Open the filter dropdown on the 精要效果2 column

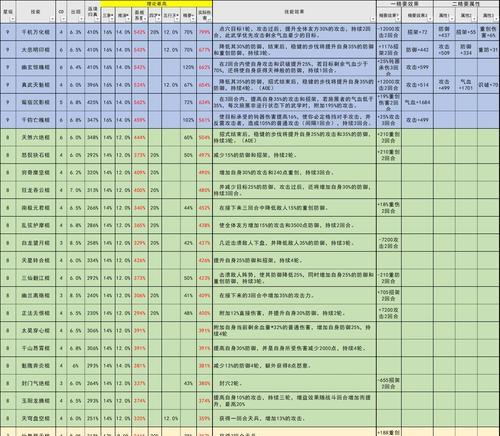pos(430,19)
